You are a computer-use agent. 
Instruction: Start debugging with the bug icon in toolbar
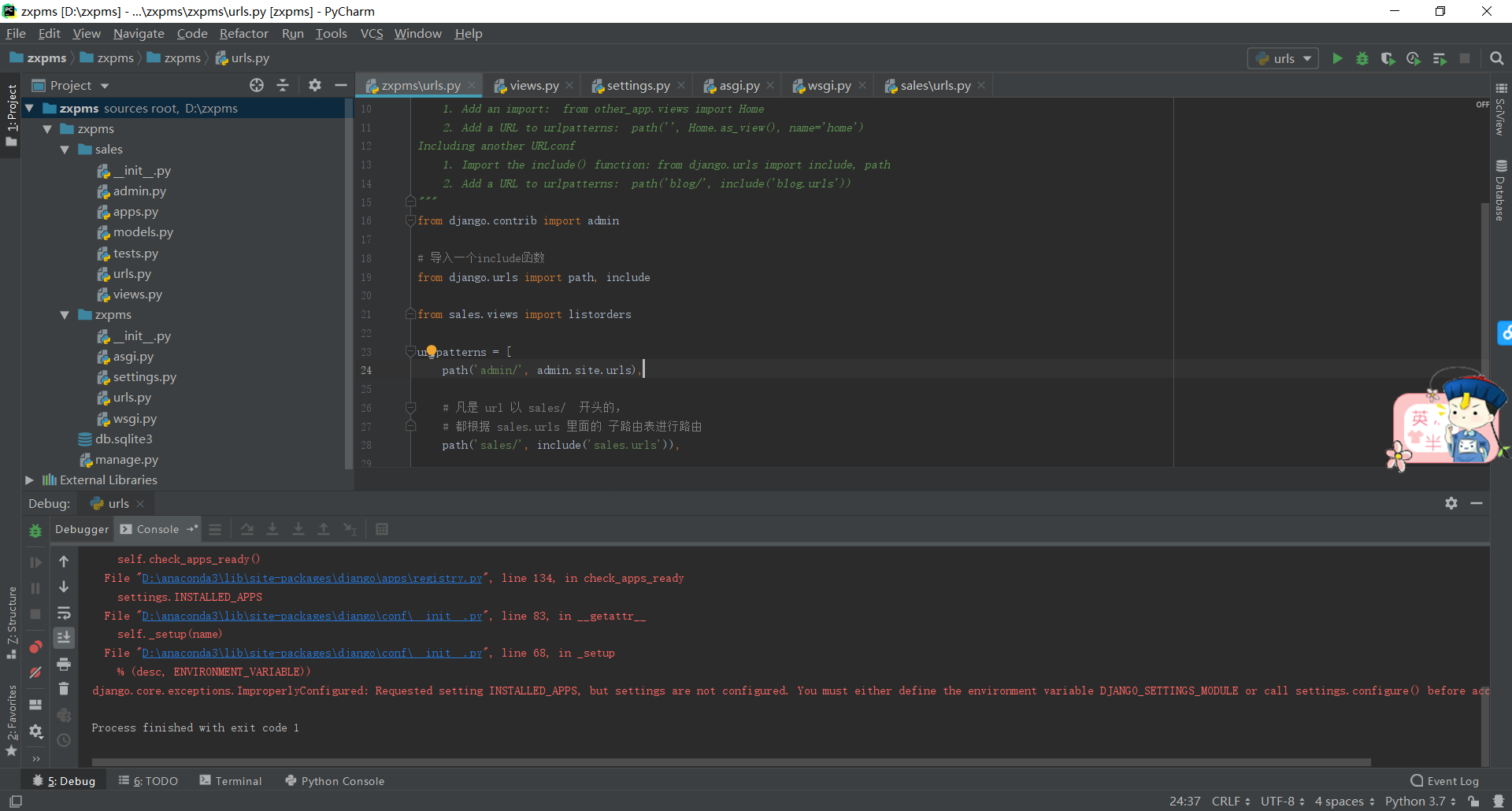(1362, 58)
